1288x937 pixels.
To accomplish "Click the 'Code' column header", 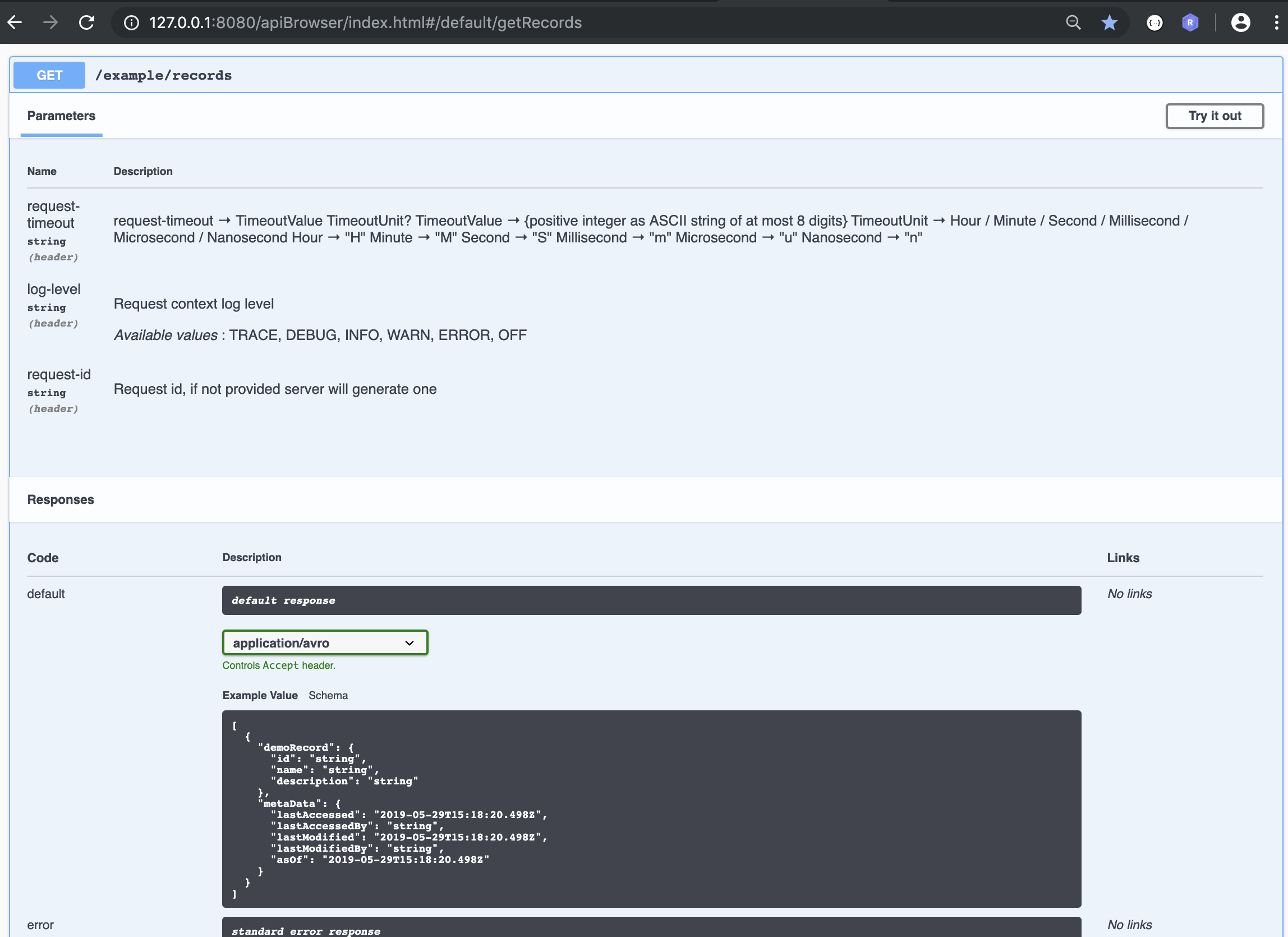I will point(43,558).
